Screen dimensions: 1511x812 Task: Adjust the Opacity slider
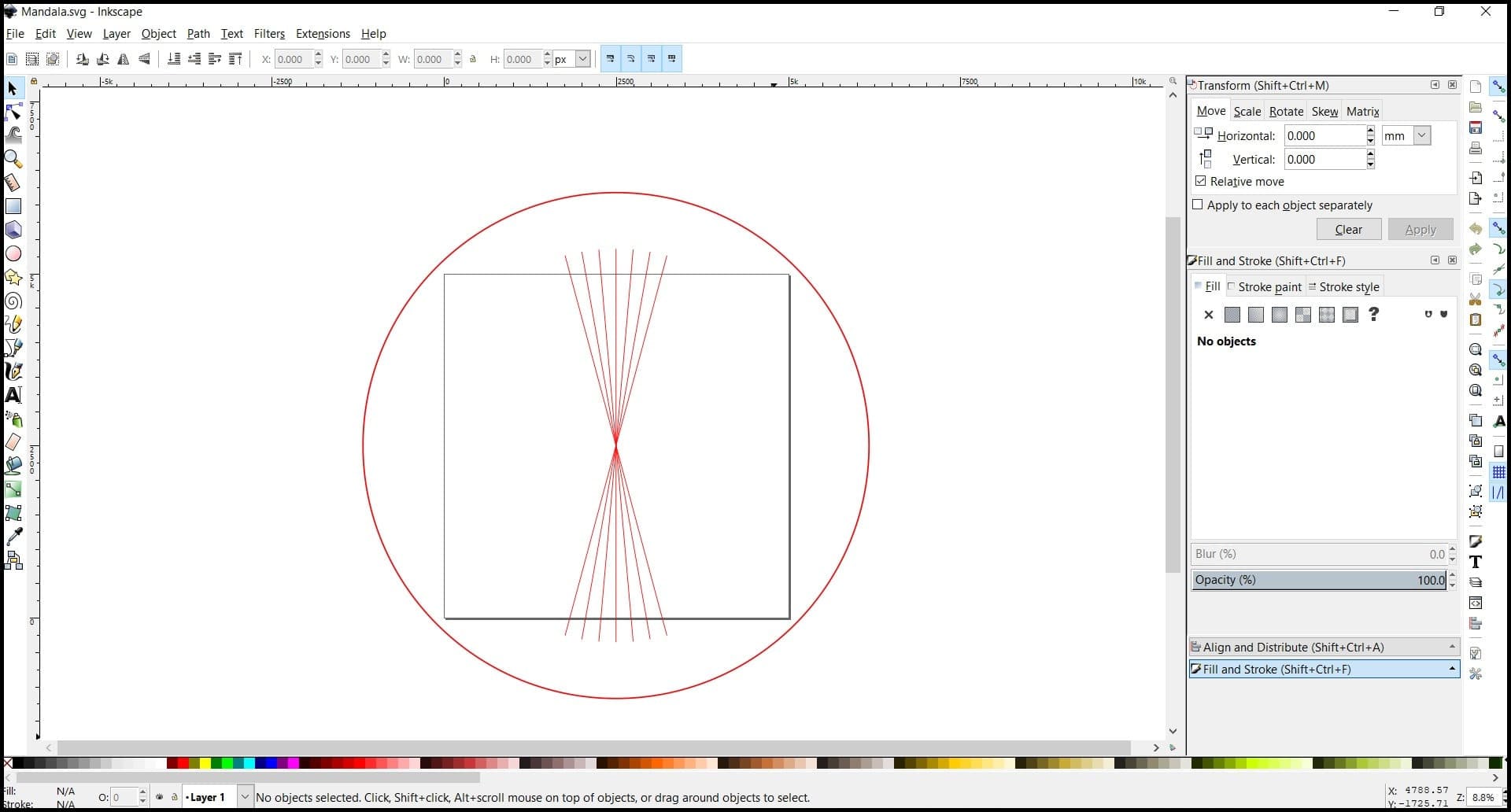pyautogui.click(x=1318, y=580)
